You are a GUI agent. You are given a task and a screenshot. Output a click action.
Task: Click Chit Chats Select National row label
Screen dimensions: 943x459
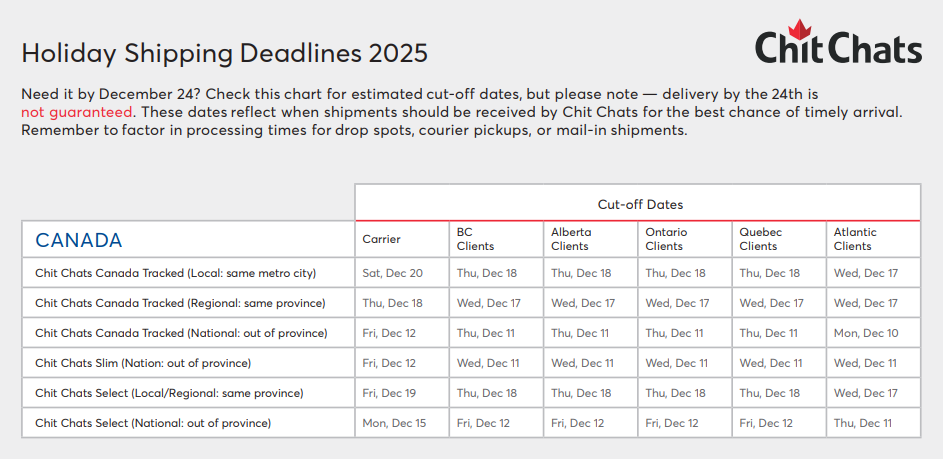(153, 423)
